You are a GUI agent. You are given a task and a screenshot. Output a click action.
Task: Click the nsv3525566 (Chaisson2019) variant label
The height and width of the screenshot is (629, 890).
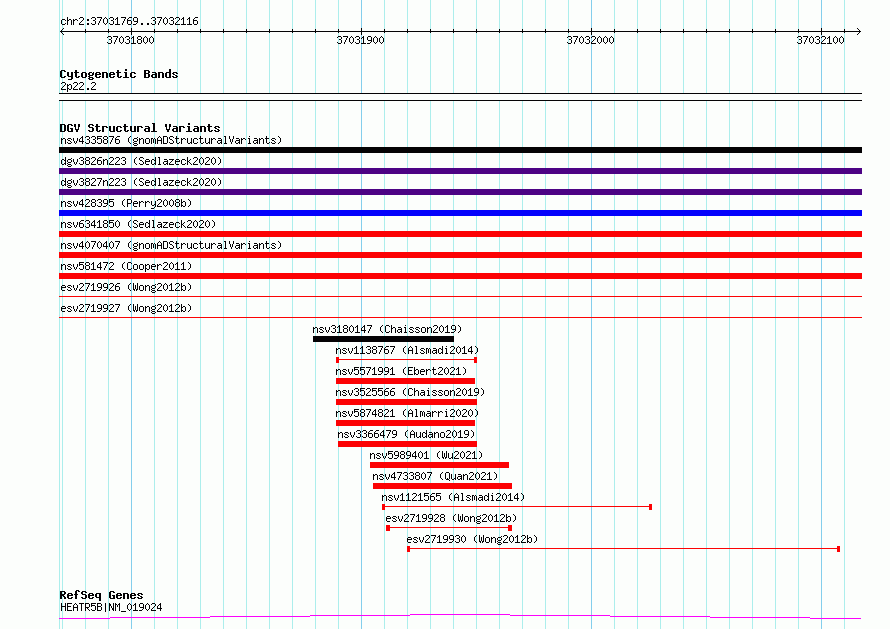410,392
